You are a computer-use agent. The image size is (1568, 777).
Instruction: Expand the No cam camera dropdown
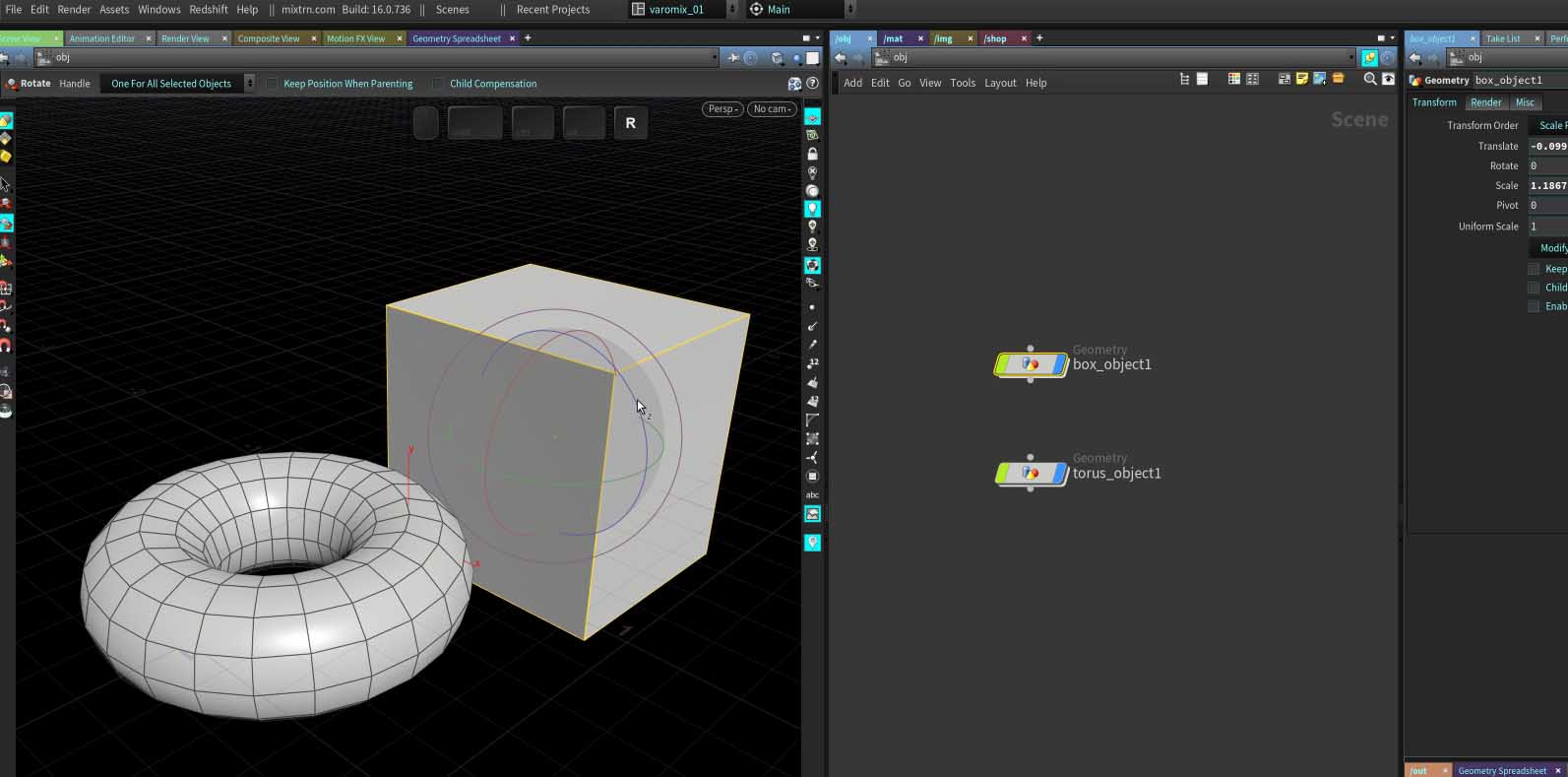point(772,108)
